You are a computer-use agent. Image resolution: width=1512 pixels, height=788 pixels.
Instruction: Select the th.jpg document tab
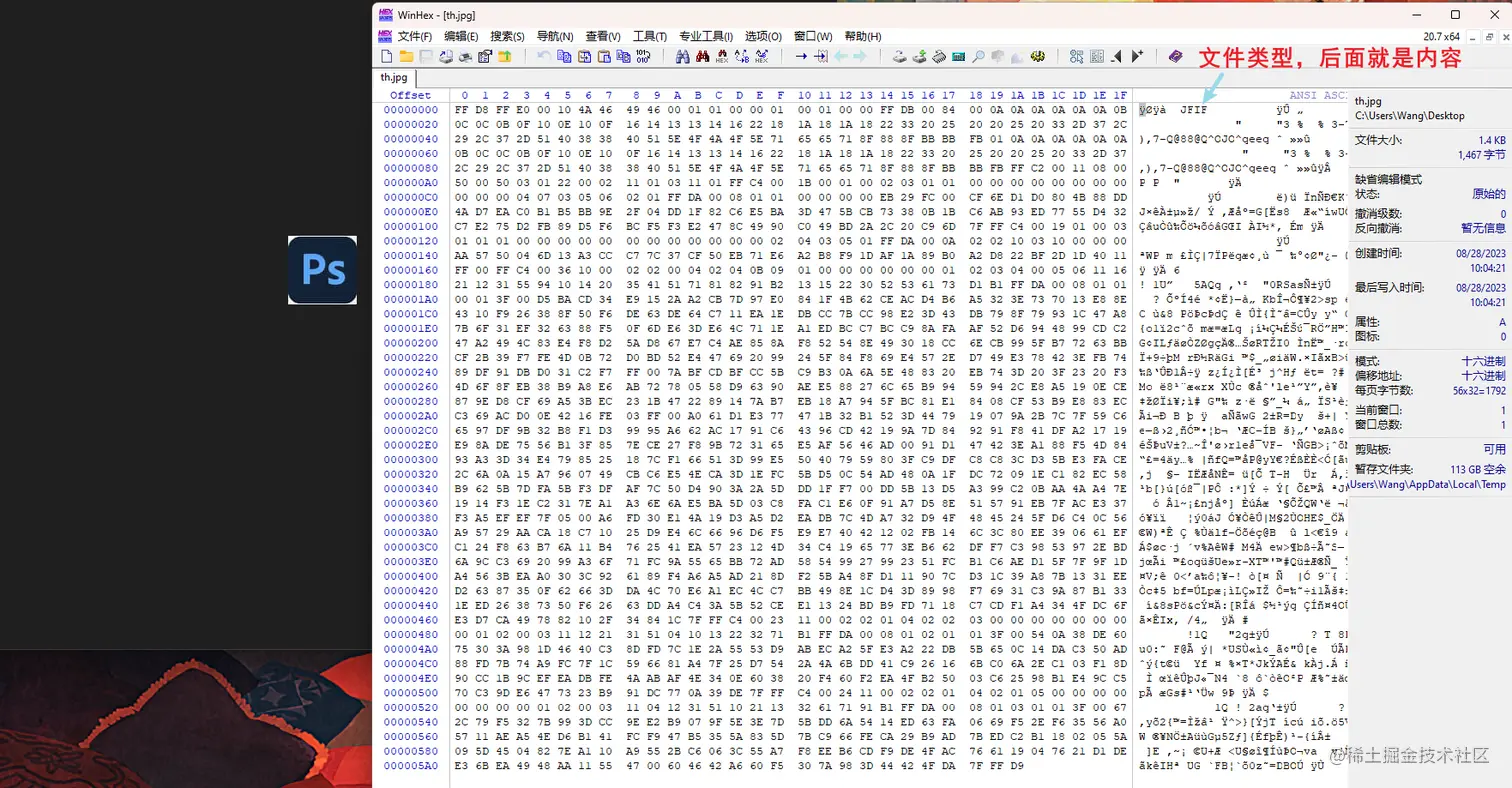394,77
